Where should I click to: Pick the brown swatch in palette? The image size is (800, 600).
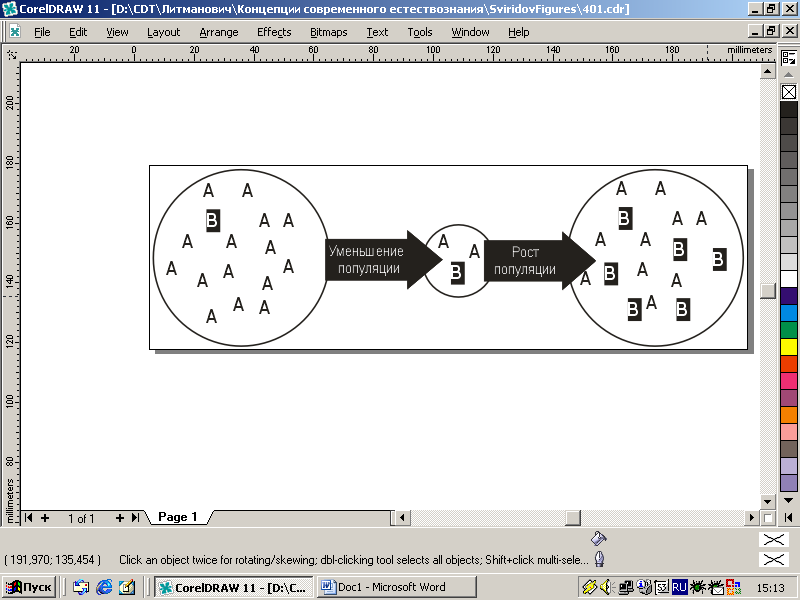(788, 449)
